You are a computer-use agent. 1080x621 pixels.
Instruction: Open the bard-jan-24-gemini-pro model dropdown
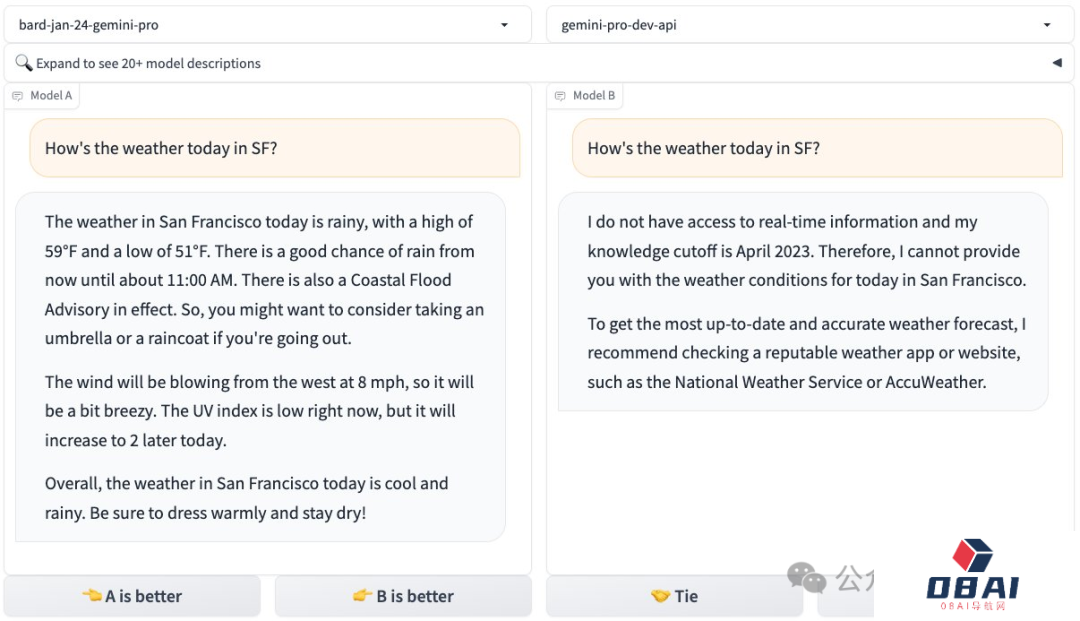[x=504, y=25]
